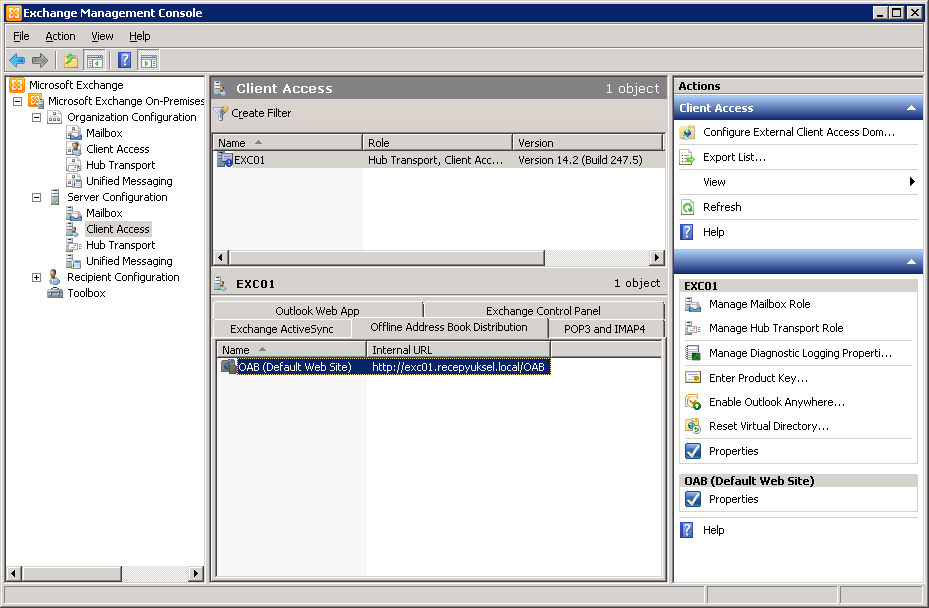Expand the Recipient Configuration tree node
This screenshot has width=929, height=608.
click(37, 277)
